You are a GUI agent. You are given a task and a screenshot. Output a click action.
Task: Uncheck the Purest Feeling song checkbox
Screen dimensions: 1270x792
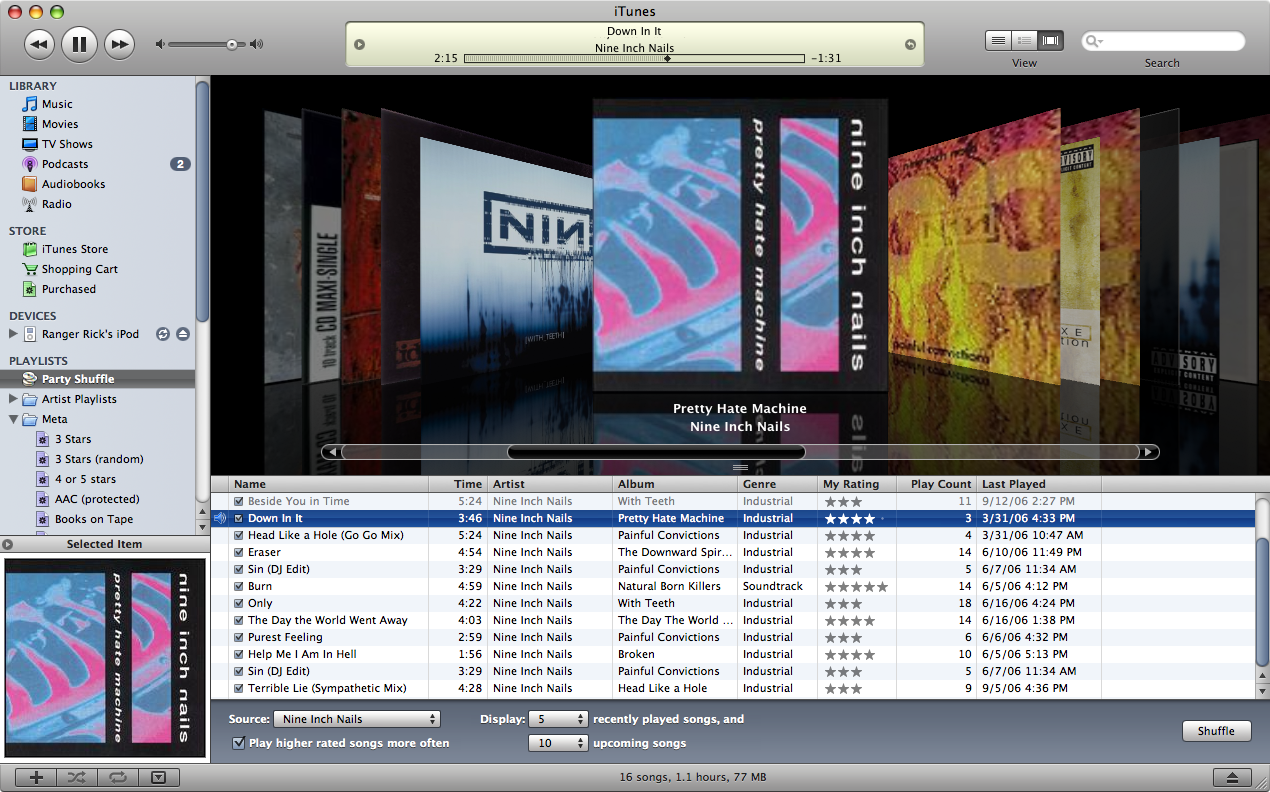(x=239, y=637)
